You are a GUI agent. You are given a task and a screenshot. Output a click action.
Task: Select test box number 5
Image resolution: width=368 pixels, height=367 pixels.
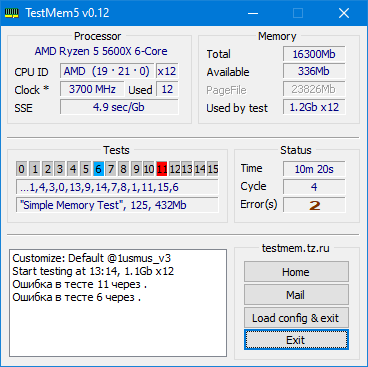(x=86, y=169)
